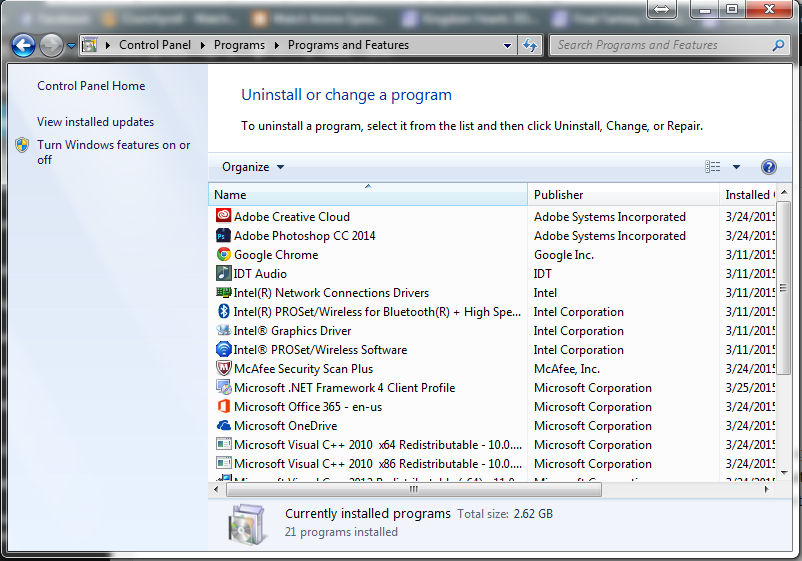Click the Total size 2.62 GB text
The height and width of the screenshot is (561, 802).
tap(505, 513)
